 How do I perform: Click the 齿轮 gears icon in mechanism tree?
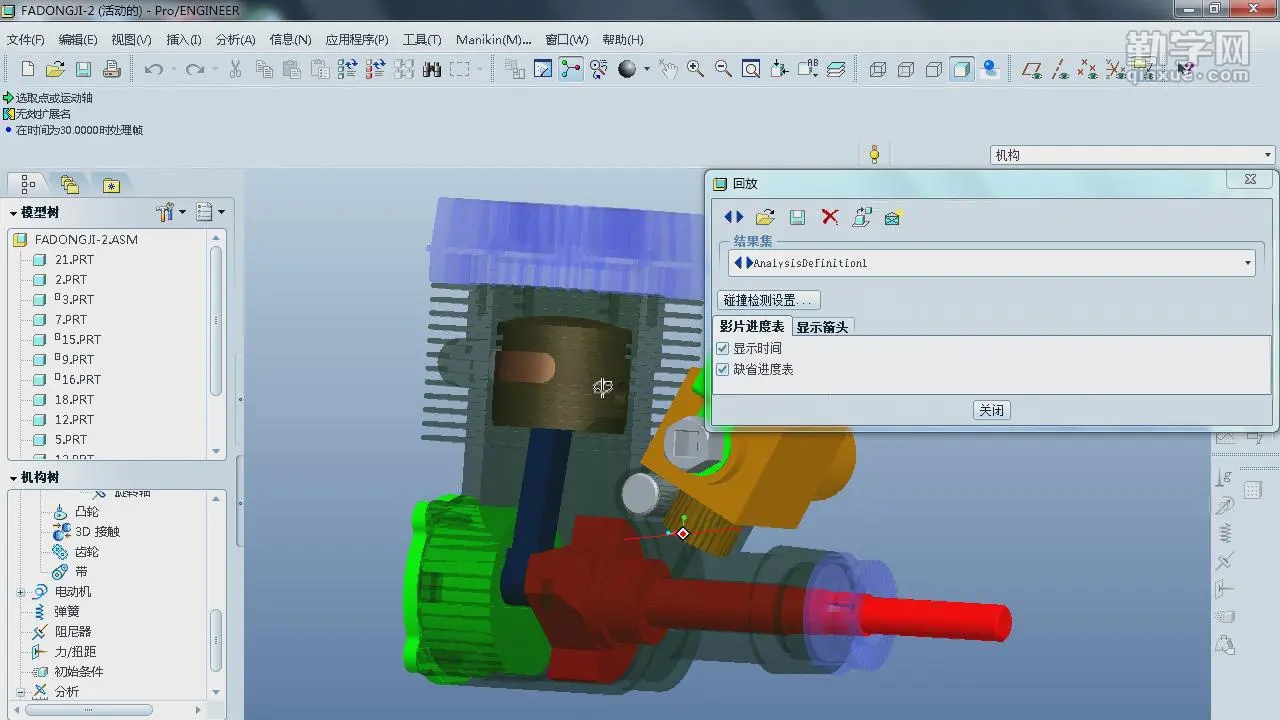[60, 551]
